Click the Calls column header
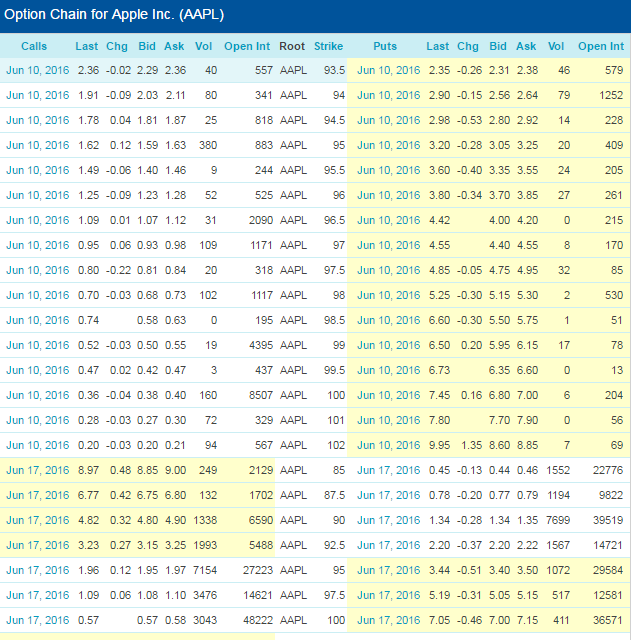This screenshot has height=640, width=643. click(x=34, y=46)
